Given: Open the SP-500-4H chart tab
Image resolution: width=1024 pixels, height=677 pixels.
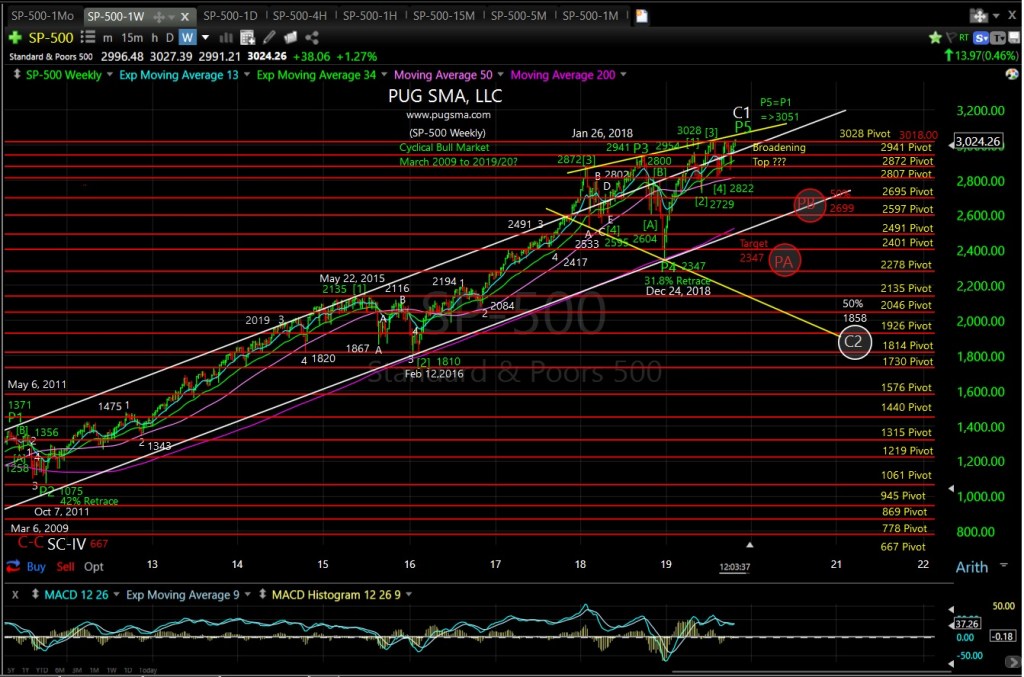Looking at the screenshot, I should [299, 16].
